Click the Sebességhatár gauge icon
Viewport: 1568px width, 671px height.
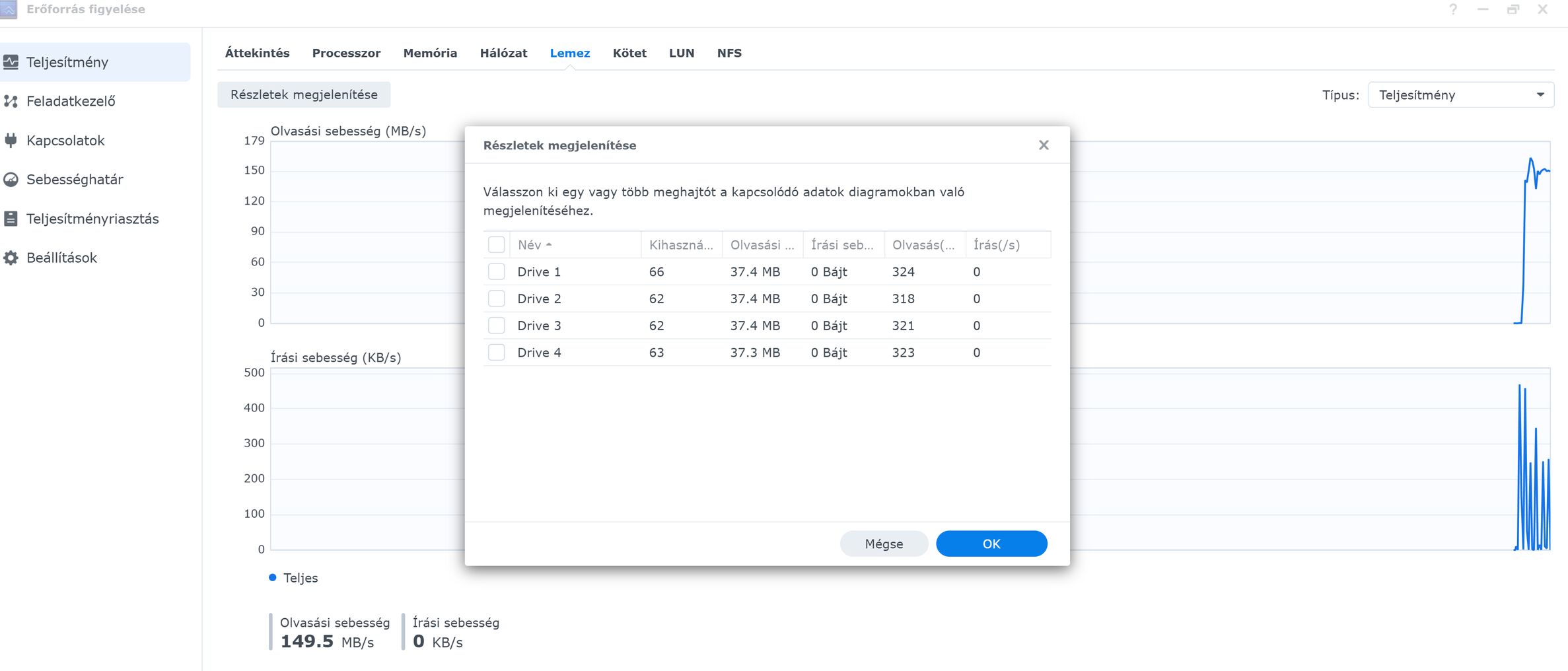pyautogui.click(x=11, y=180)
